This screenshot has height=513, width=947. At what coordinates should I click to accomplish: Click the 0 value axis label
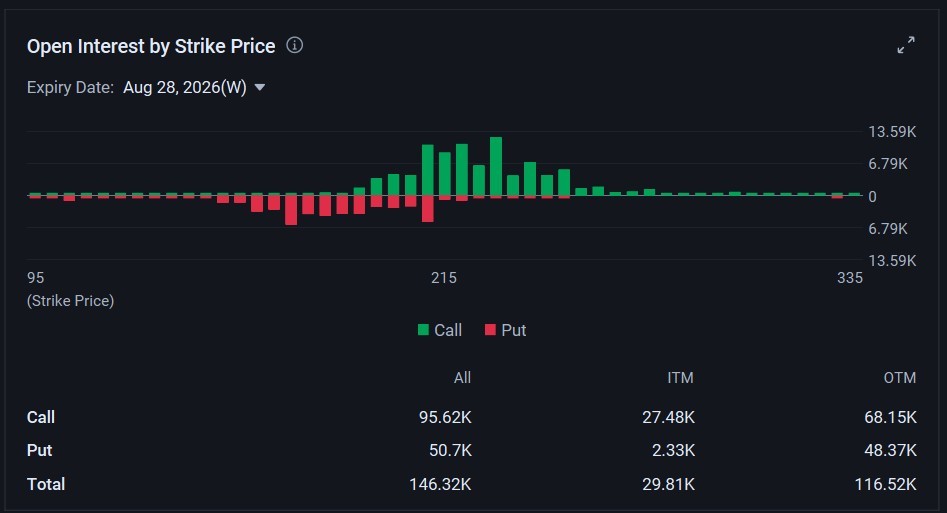[x=872, y=196]
